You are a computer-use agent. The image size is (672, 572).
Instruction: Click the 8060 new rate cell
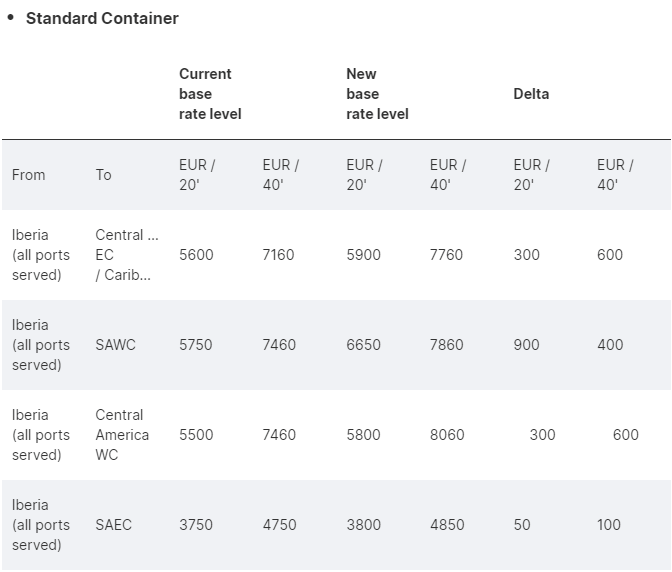click(x=446, y=435)
